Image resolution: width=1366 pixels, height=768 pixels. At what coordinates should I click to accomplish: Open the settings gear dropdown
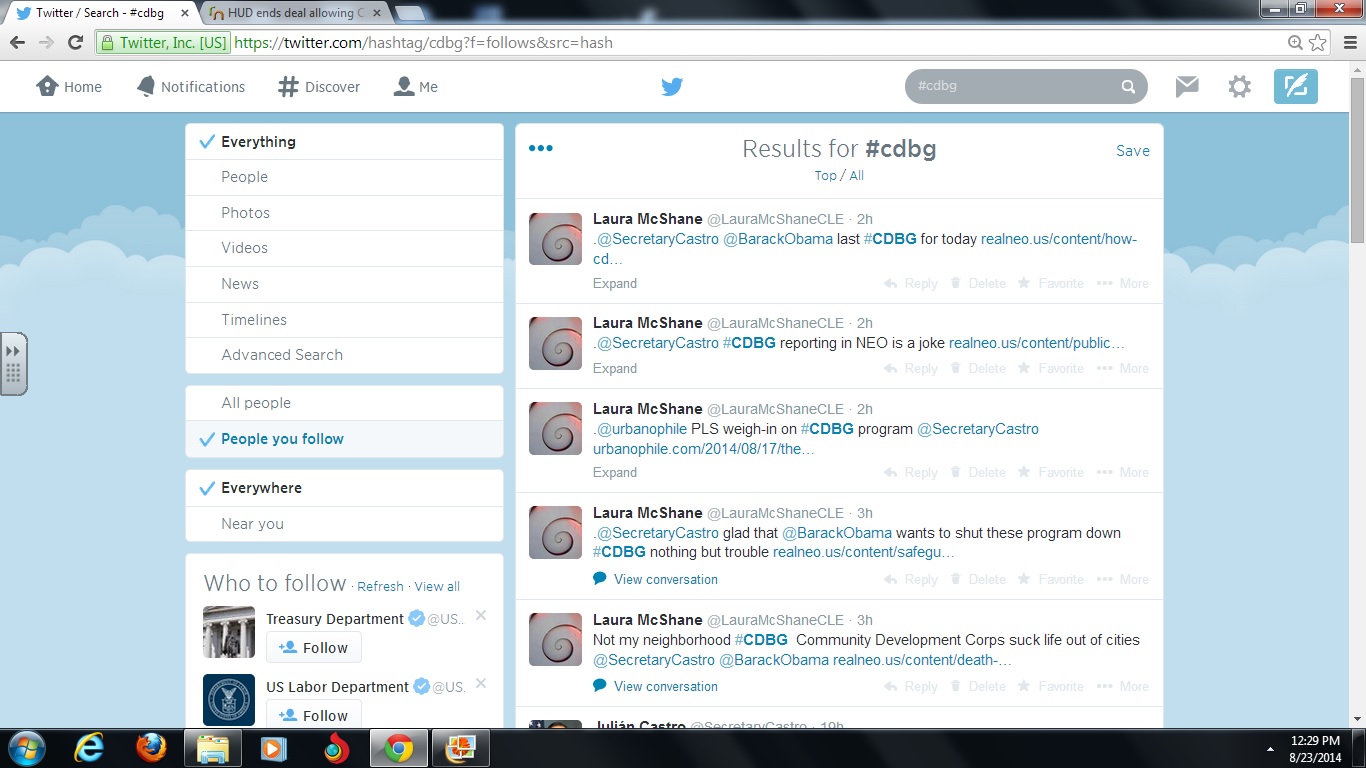click(1239, 87)
